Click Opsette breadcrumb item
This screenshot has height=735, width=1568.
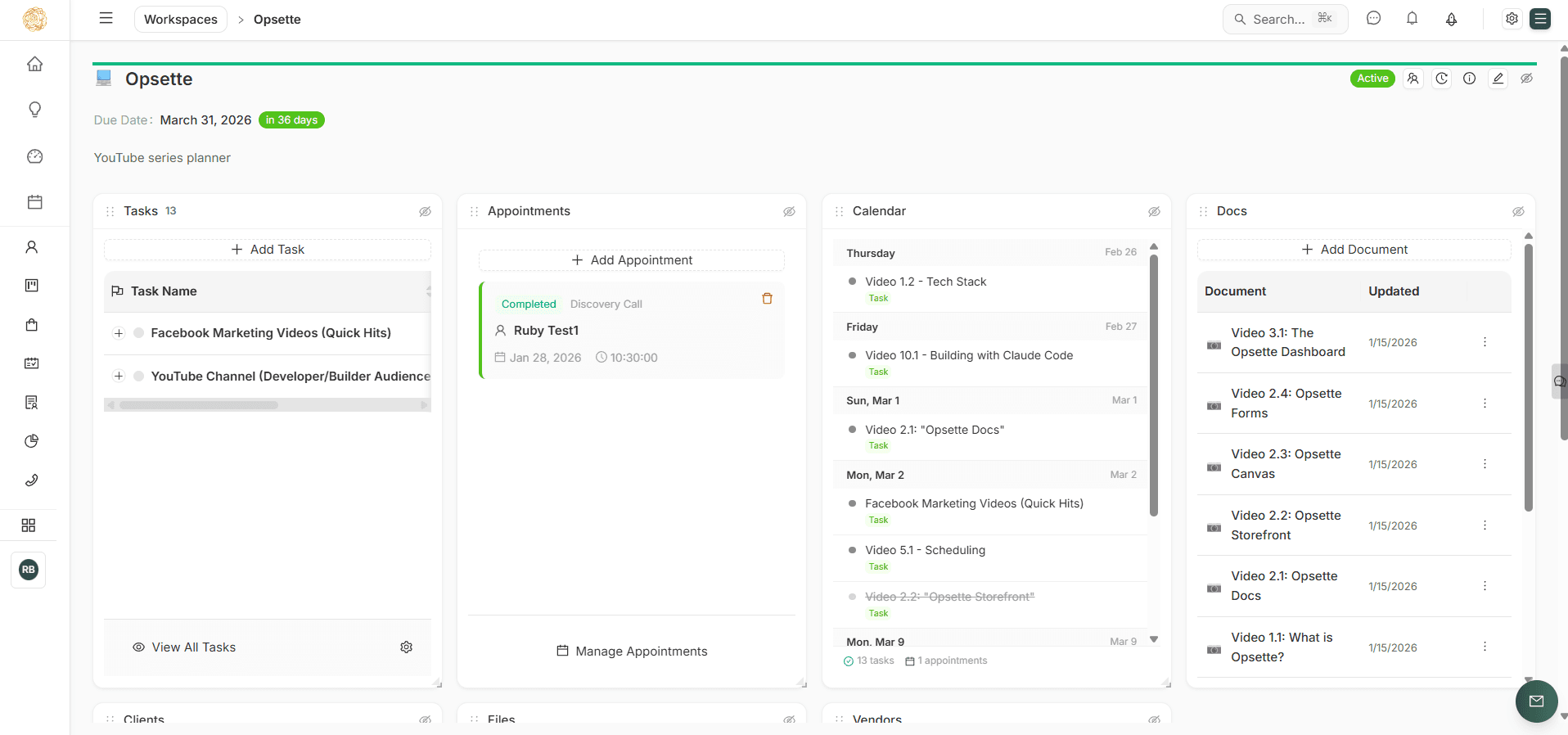click(277, 19)
